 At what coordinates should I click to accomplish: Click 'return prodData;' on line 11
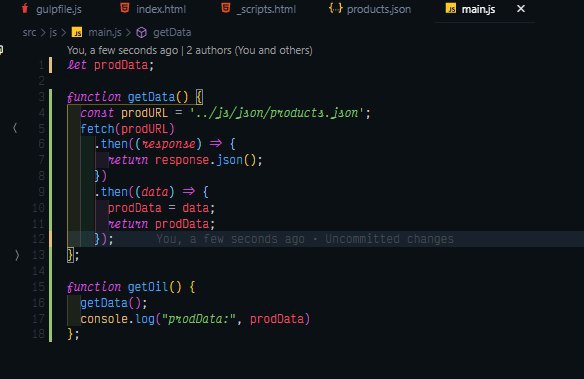(161, 224)
